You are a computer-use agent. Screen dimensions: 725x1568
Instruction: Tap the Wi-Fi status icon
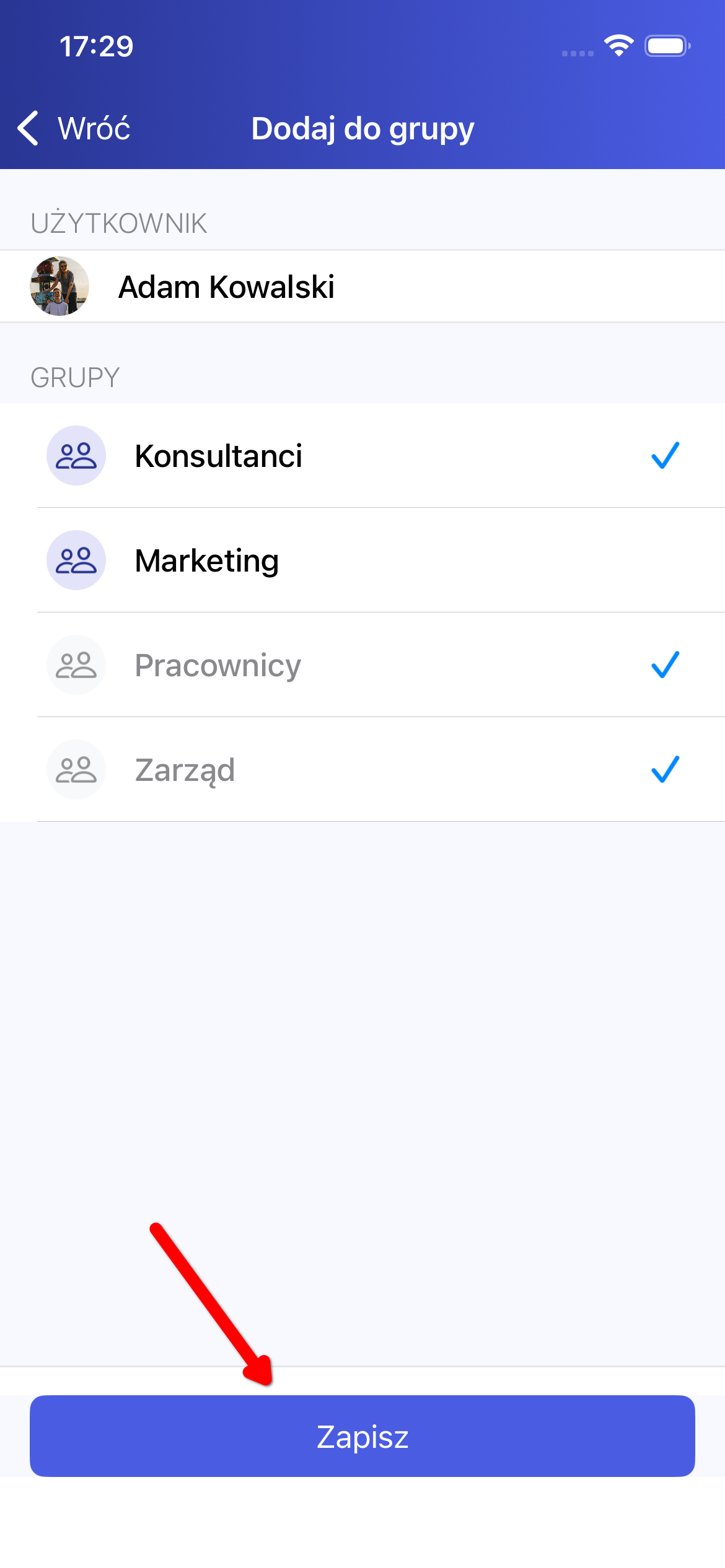618,45
